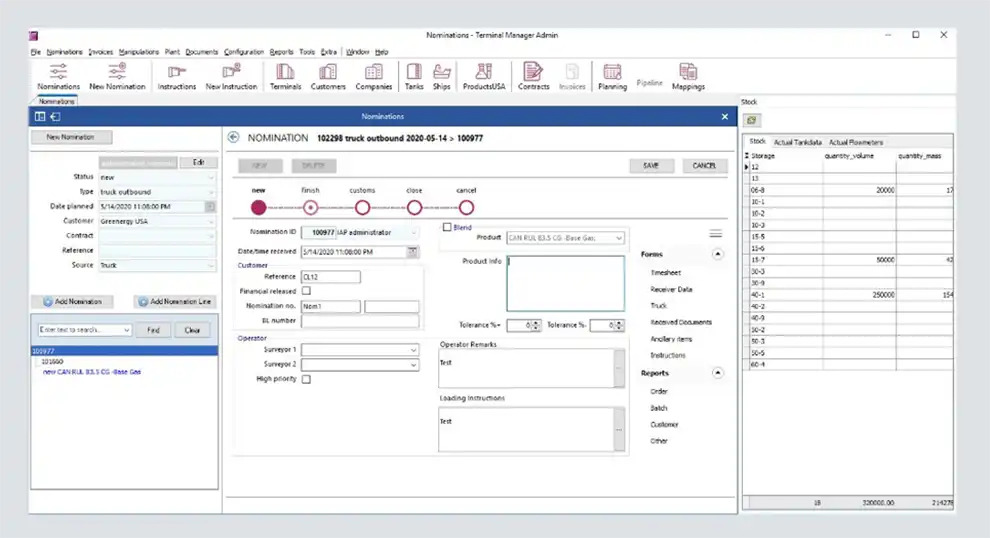Open the hamburger menu above Forms
990x538 pixels.
pyautogui.click(x=715, y=234)
